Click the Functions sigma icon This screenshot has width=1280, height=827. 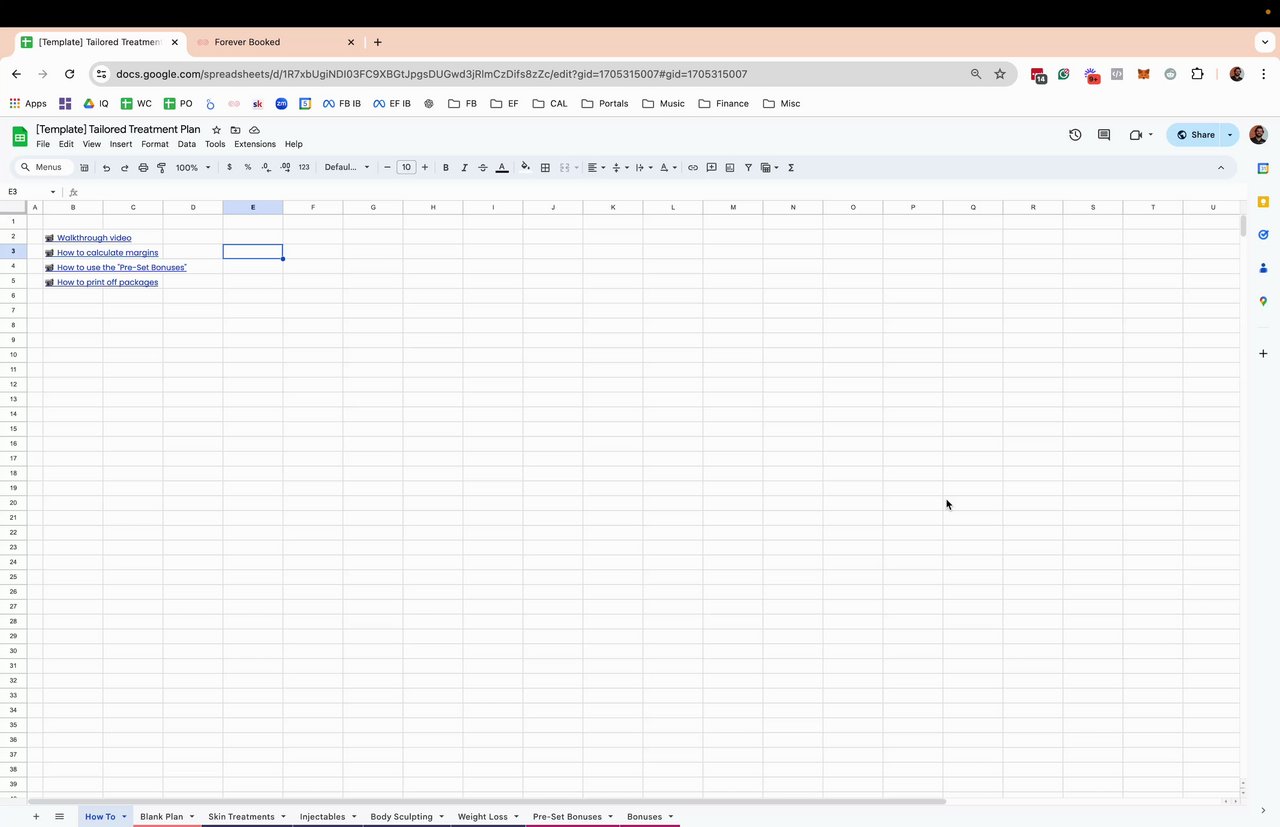(791, 168)
